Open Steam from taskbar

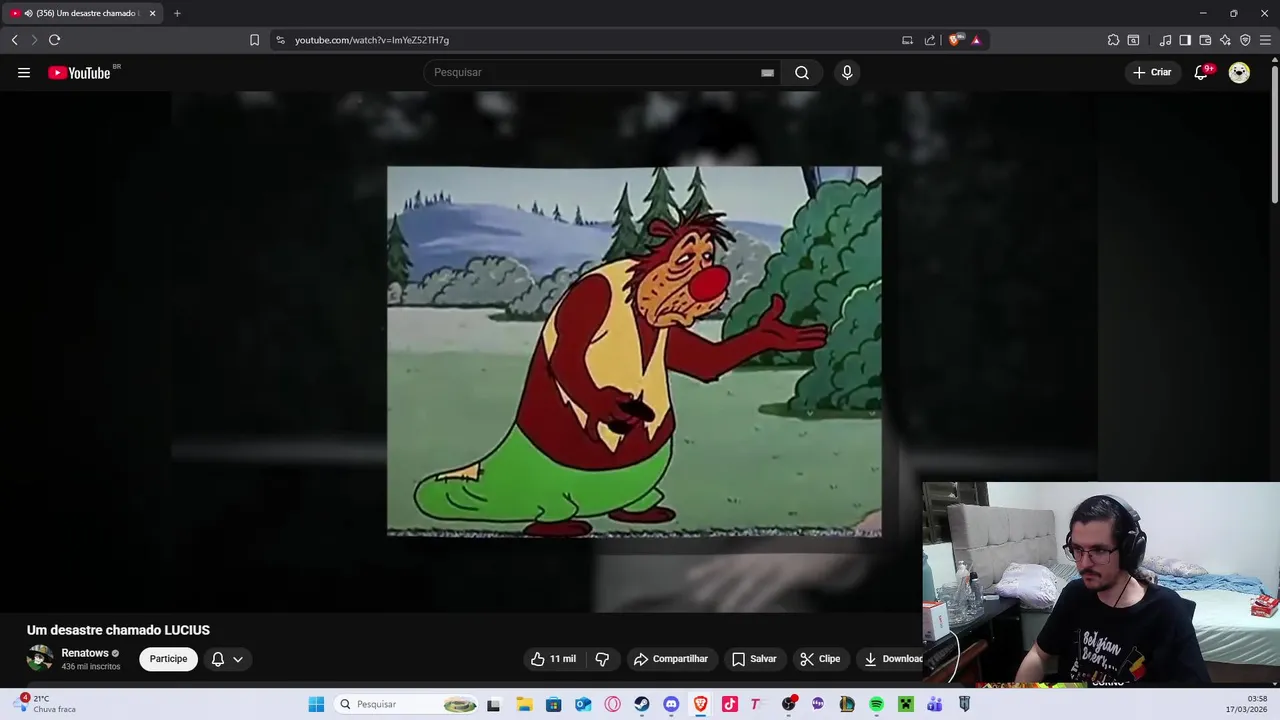coord(642,704)
